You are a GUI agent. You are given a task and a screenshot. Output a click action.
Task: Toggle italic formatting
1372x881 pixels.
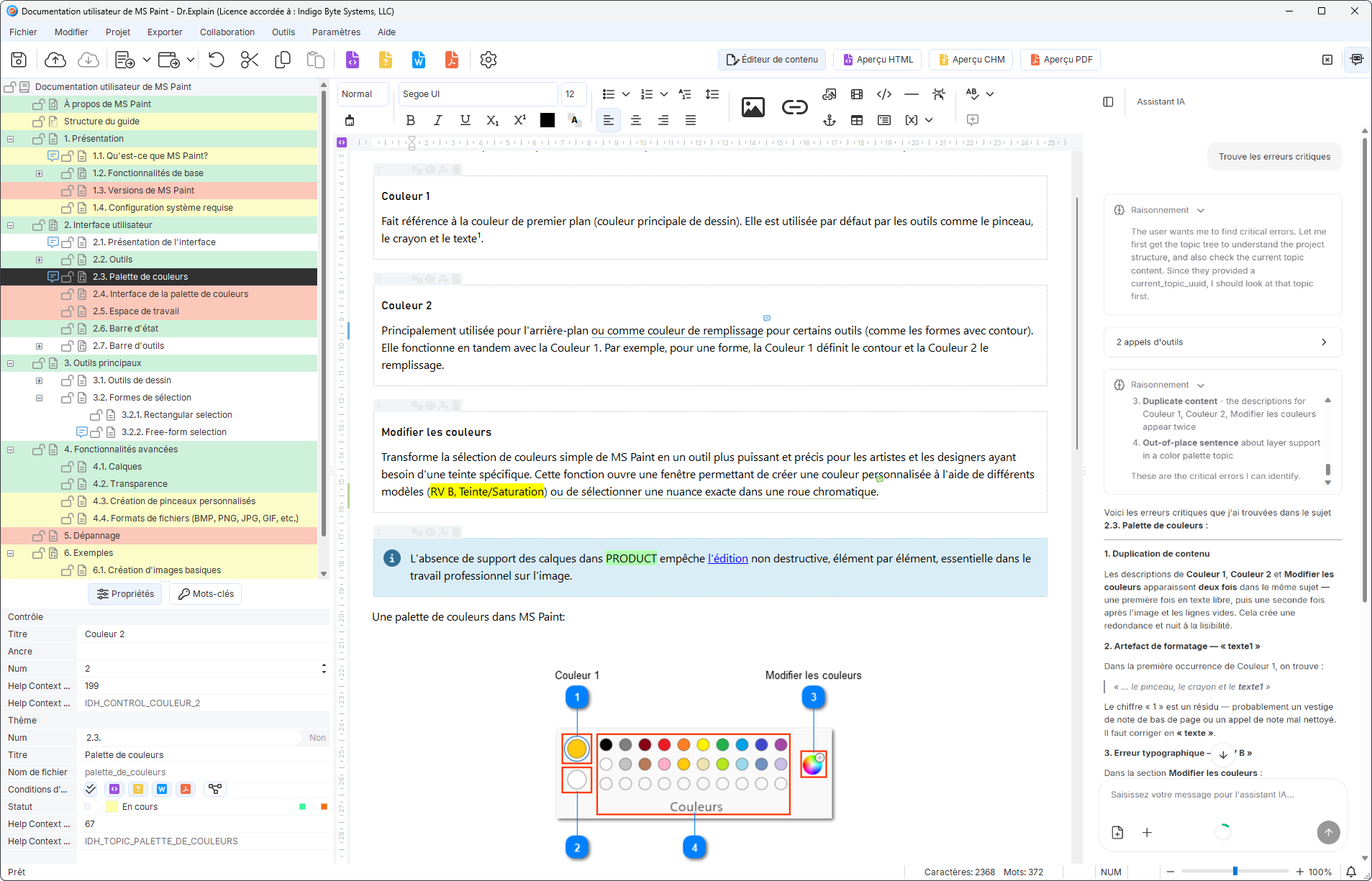click(437, 120)
